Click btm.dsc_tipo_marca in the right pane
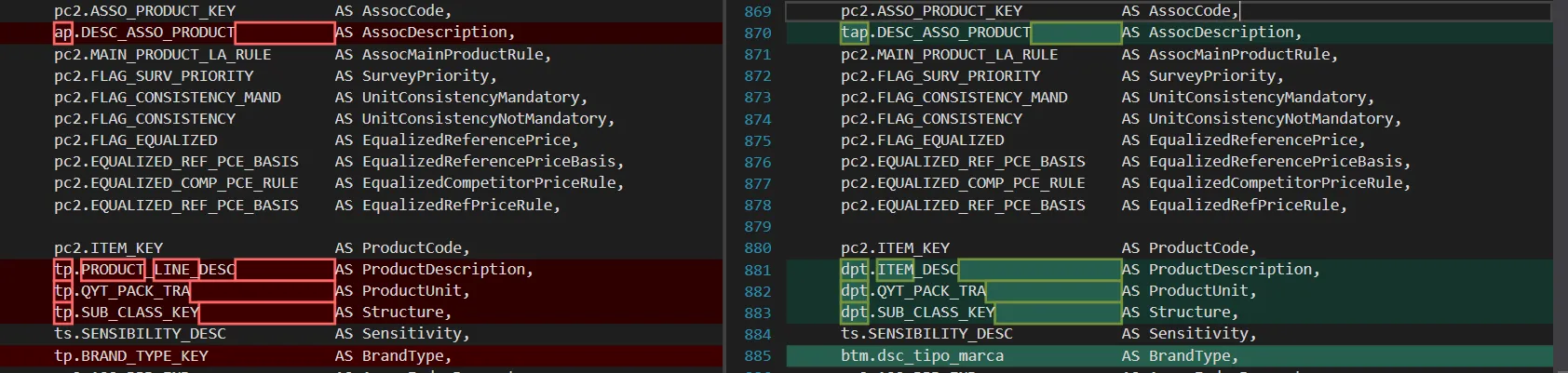1568x373 pixels. point(922,355)
